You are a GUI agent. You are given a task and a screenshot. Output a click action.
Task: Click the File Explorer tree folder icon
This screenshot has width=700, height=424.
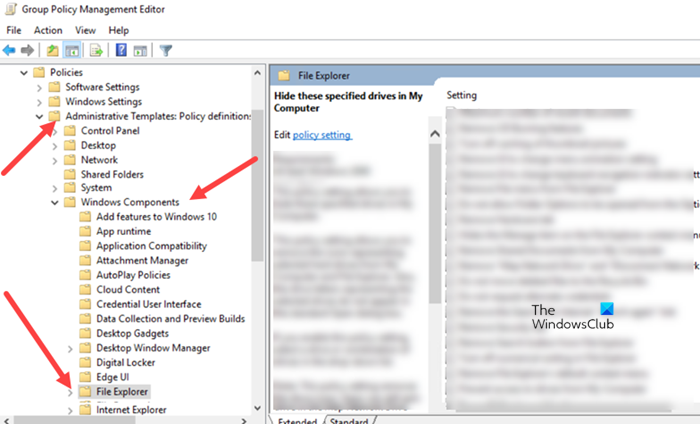point(85,391)
